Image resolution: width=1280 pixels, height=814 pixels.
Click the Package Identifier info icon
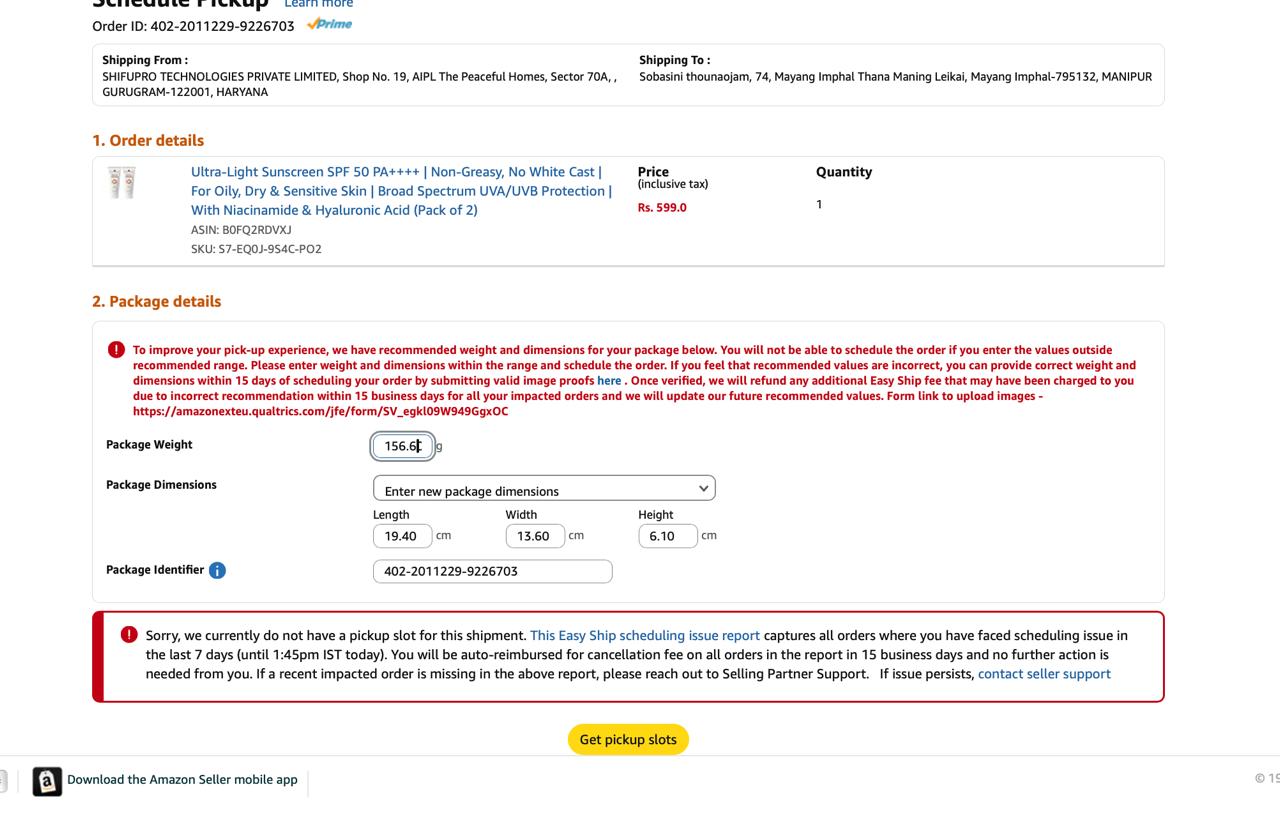point(217,570)
